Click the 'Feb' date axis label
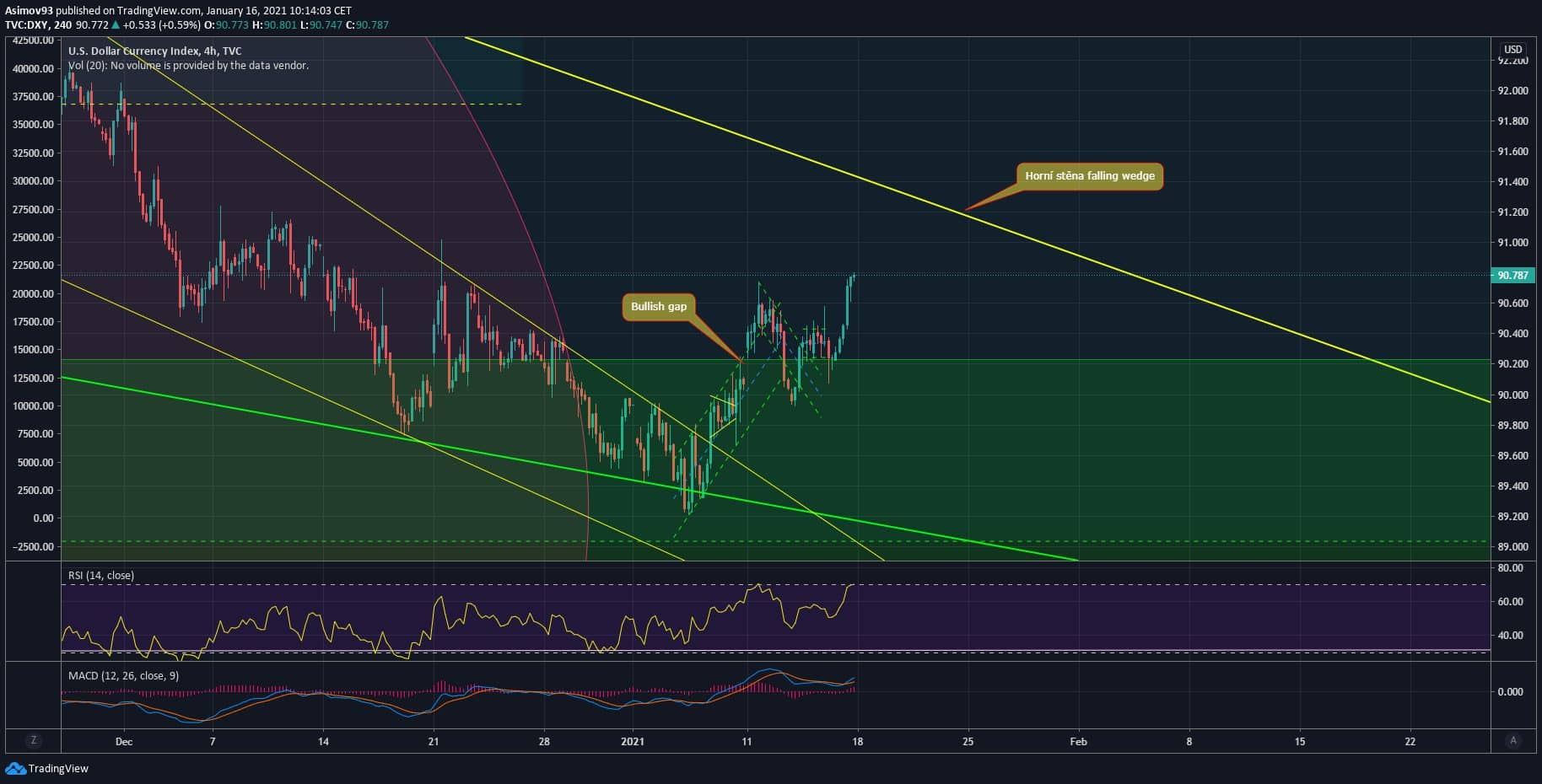Image resolution: width=1542 pixels, height=784 pixels. tap(1078, 742)
